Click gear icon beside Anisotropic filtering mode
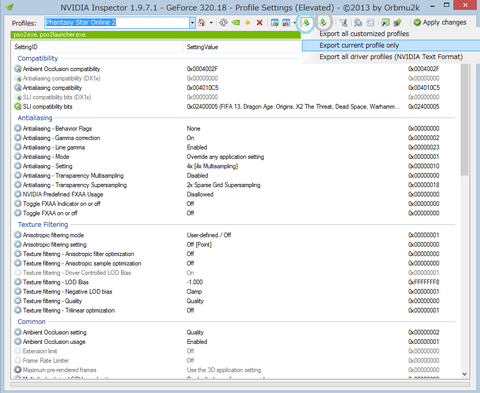This screenshot has width=480, height=393. coord(18,235)
